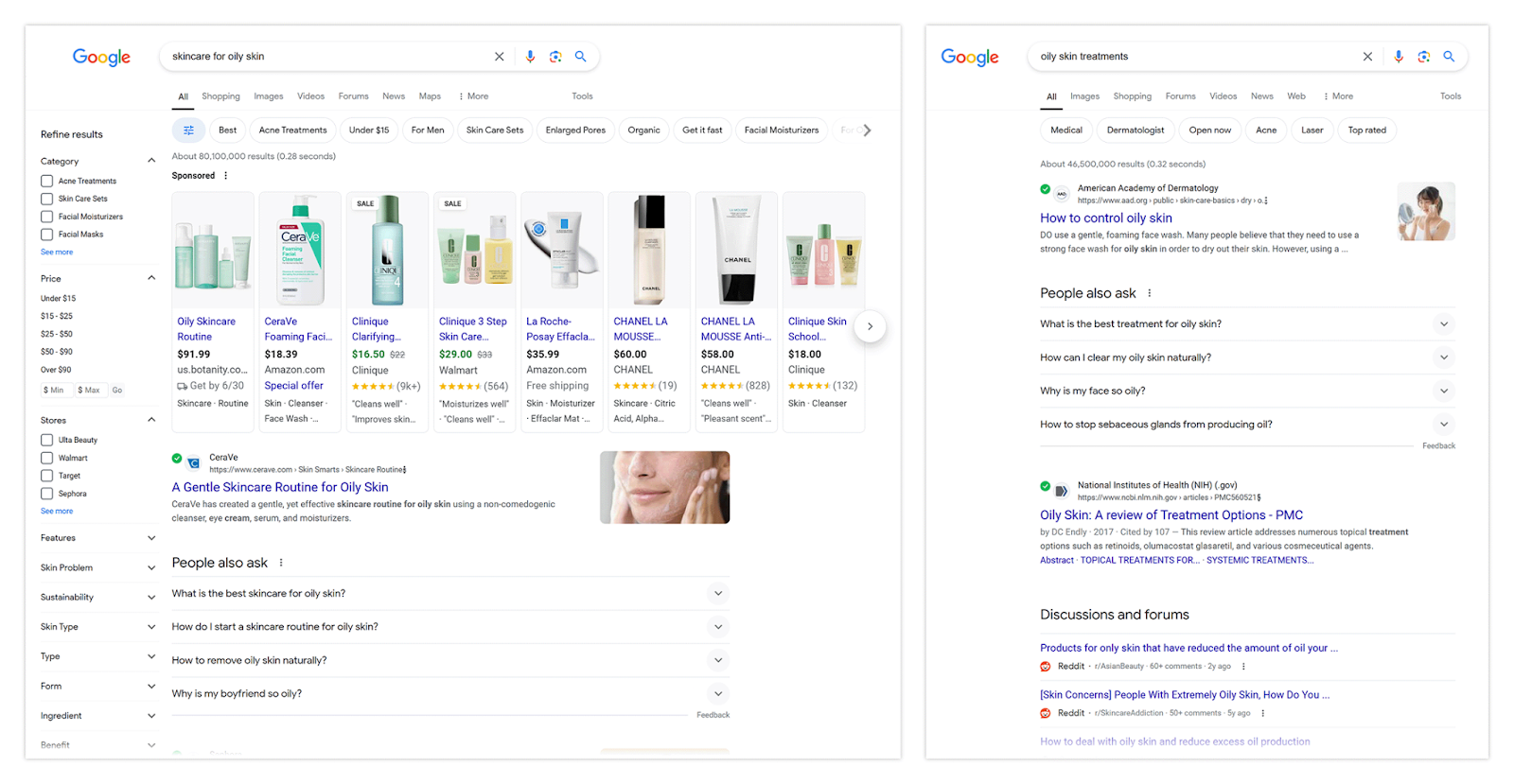Click the NIH site favicon
The width and height of the screenshot is (1514, 784).
pyautogui.click(x=1062, y=491)
